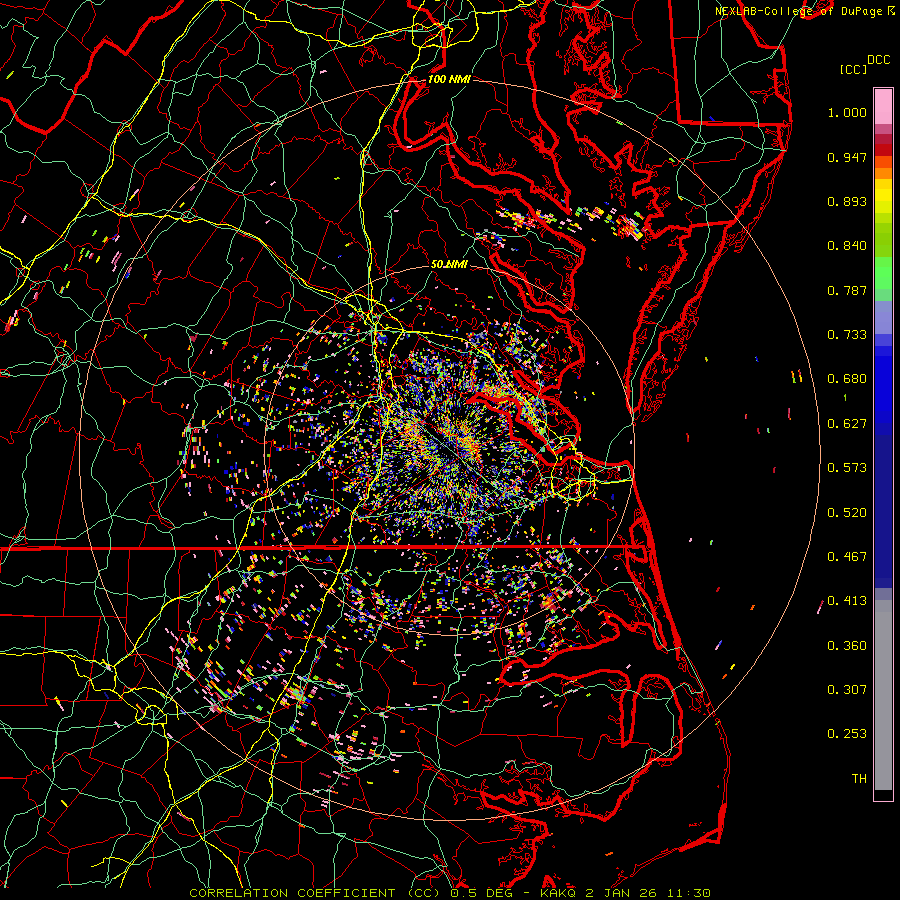Screen dimensions: 900x900
Task: Click the 0.360 legend value
Action: 847,646
